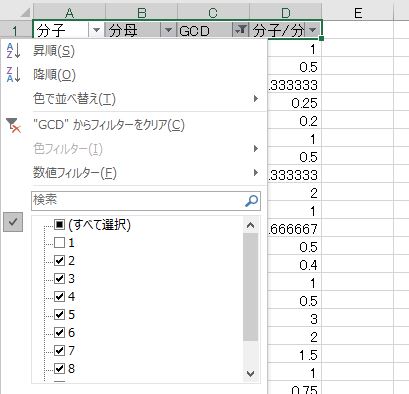Uncheck the value 5 checkbox
Screen dimensions: 409x394
[x=59, y=315]
